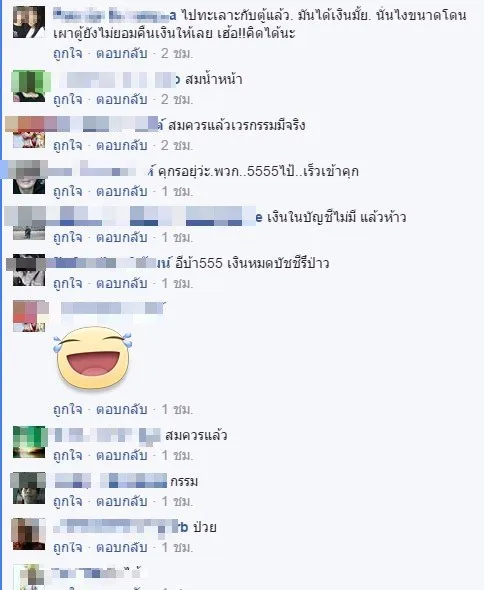Open avatar beside the 'สมควรแล้ว' comment
Screen dimensions: 484x590
coord(29,442)
